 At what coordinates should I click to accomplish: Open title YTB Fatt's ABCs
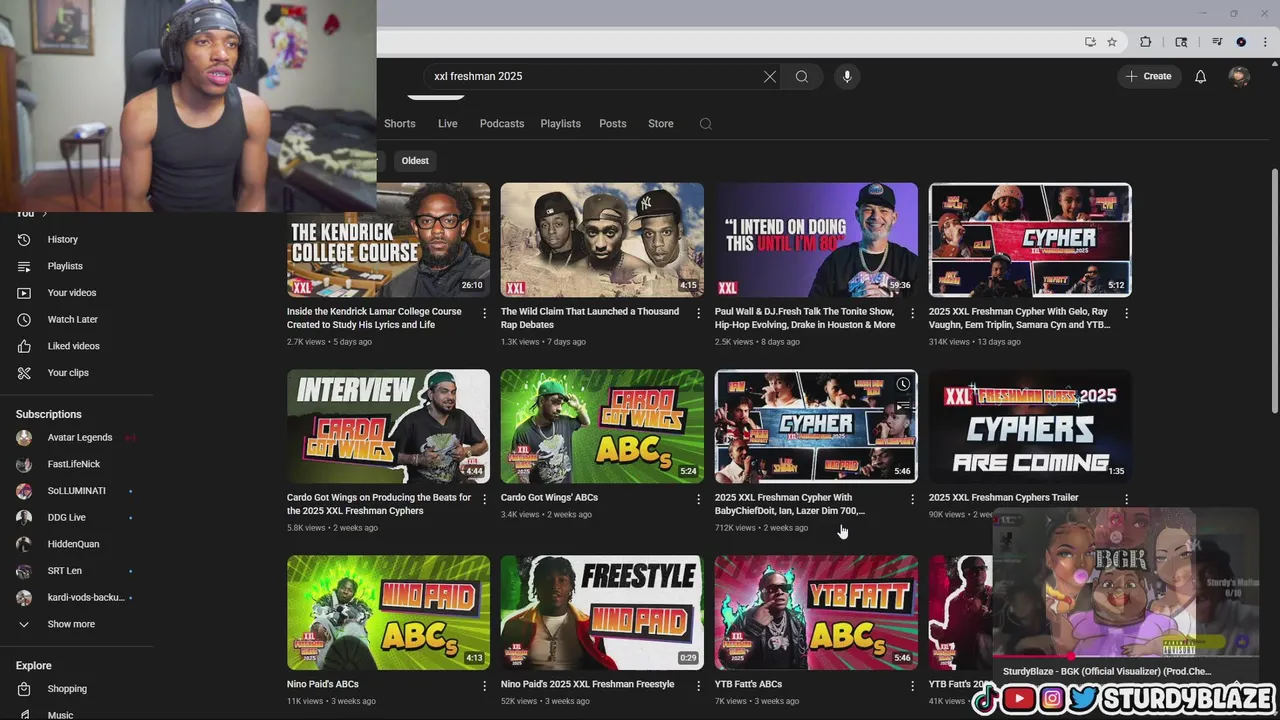tap(748, 684)
